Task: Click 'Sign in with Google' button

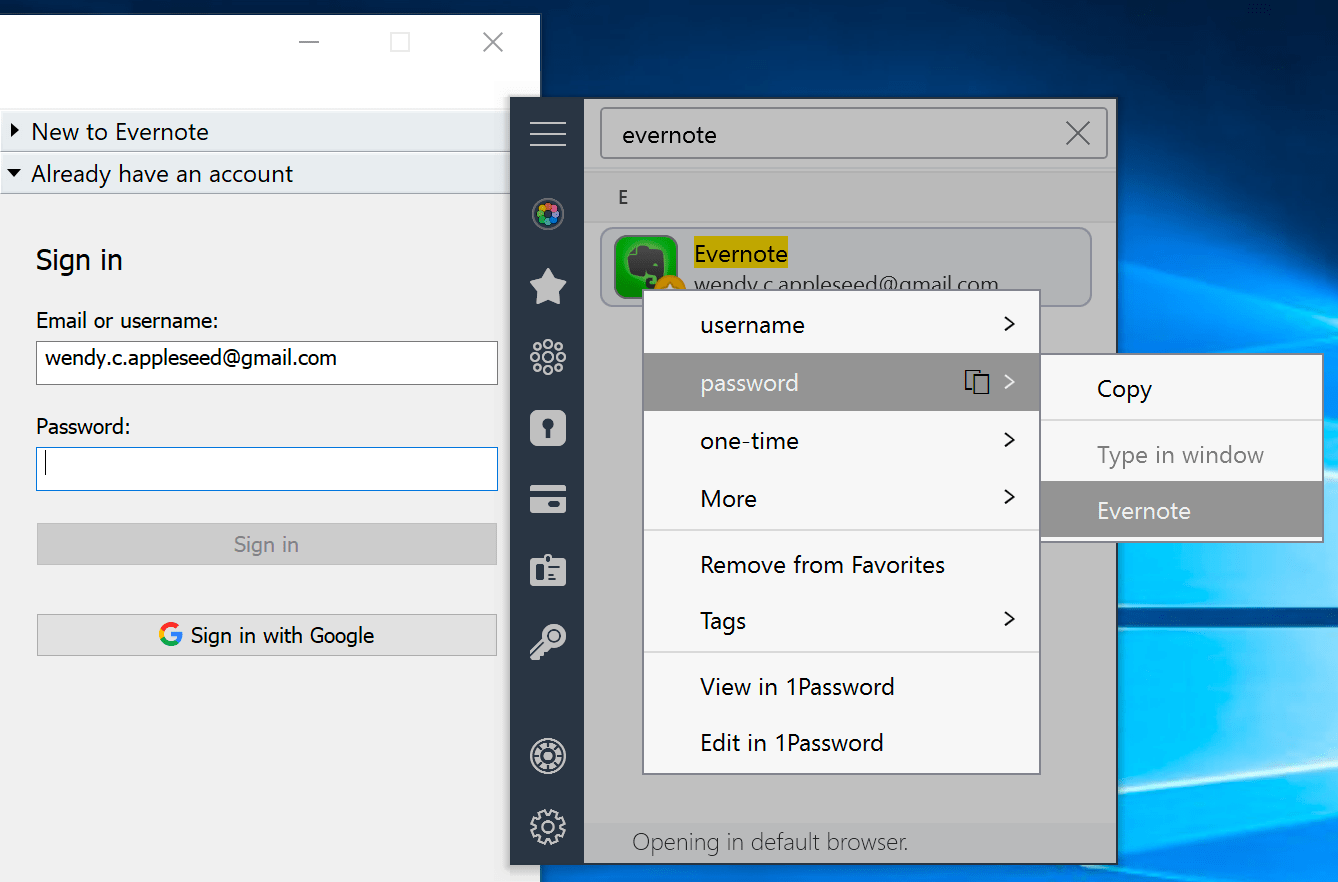Action: [x=266, y=635]
